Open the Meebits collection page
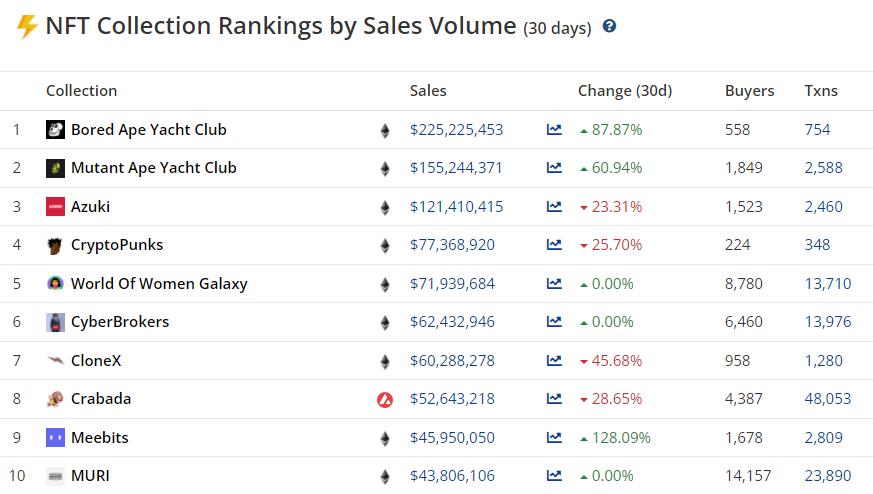Viewport: 873px width, 494px height. [x=99, y=438]
